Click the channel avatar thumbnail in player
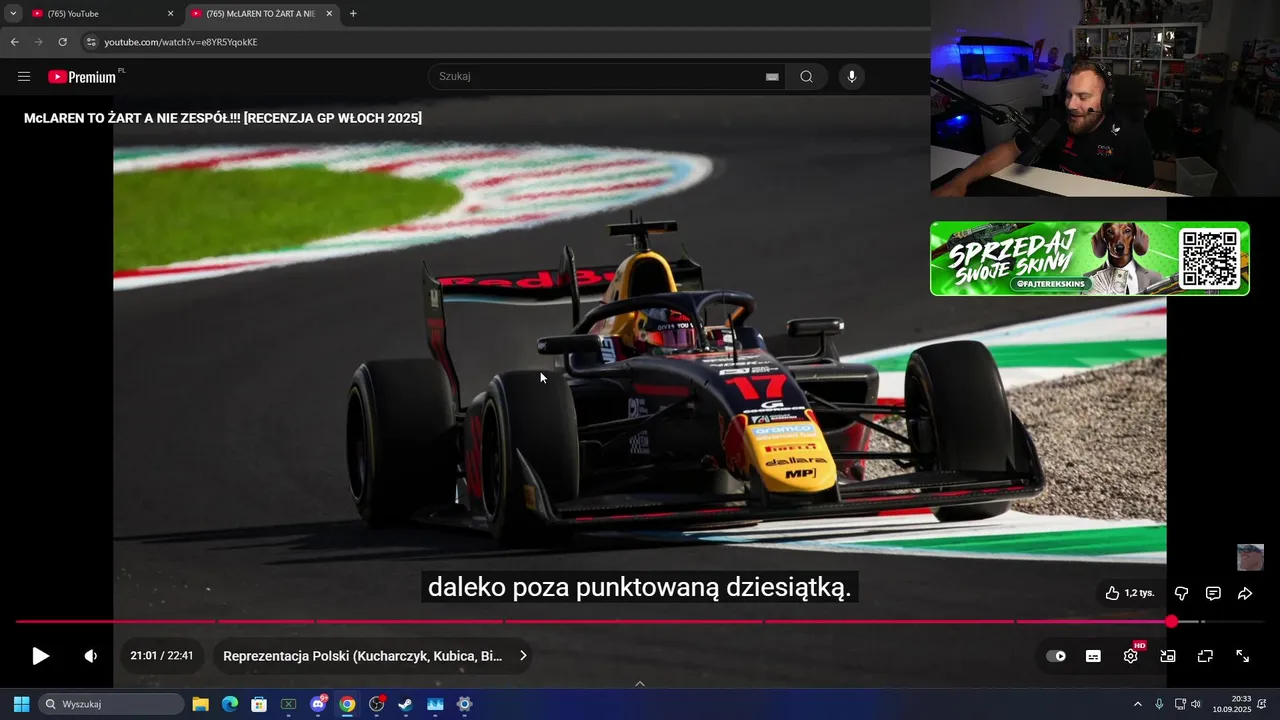This screenshot has width=1280, height=720. [x=1250, y=557]
